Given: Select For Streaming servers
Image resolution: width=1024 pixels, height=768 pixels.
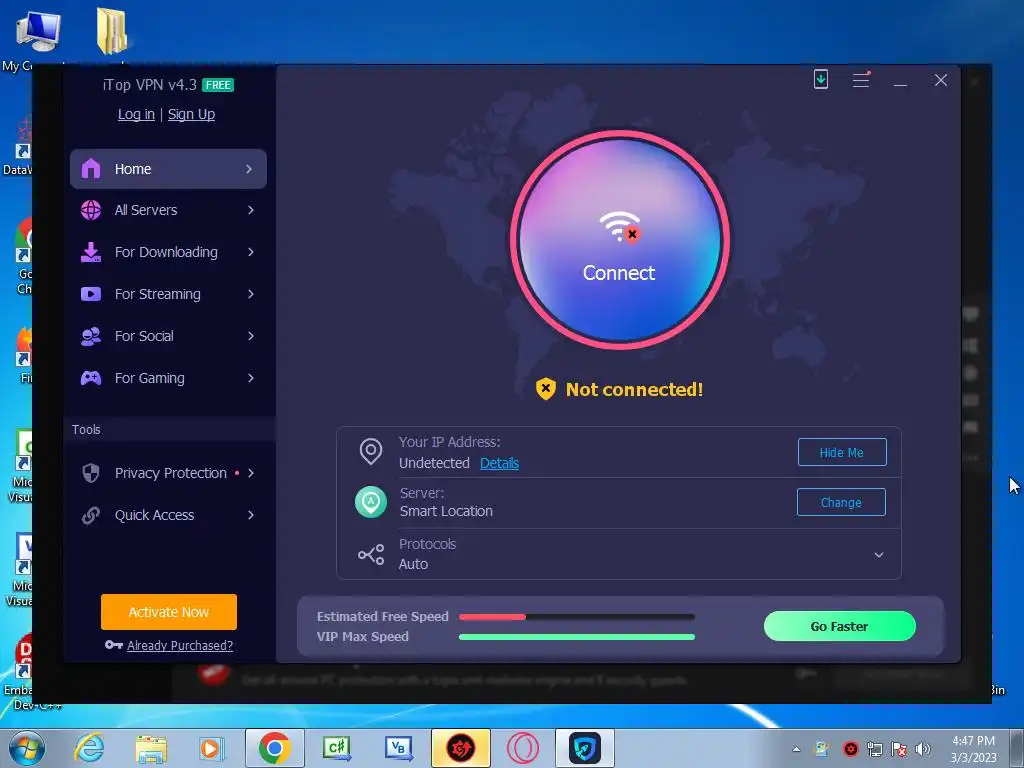Looking at the screenshot, I should pos(168,294).
